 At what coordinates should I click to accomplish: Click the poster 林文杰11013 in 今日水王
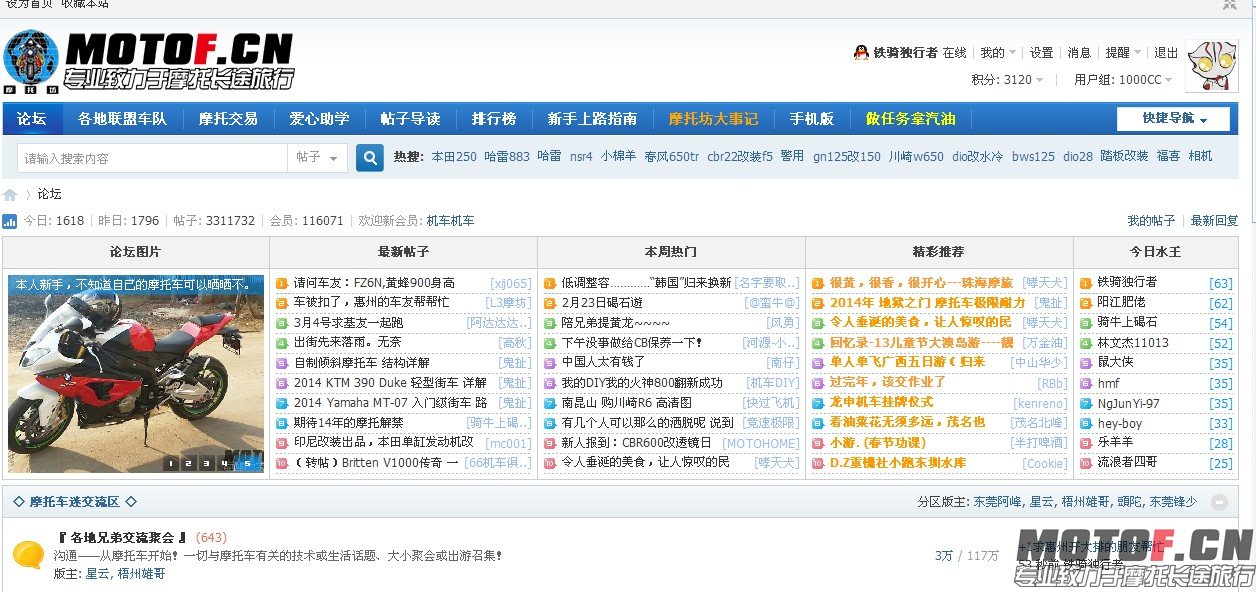(1133, 343)
